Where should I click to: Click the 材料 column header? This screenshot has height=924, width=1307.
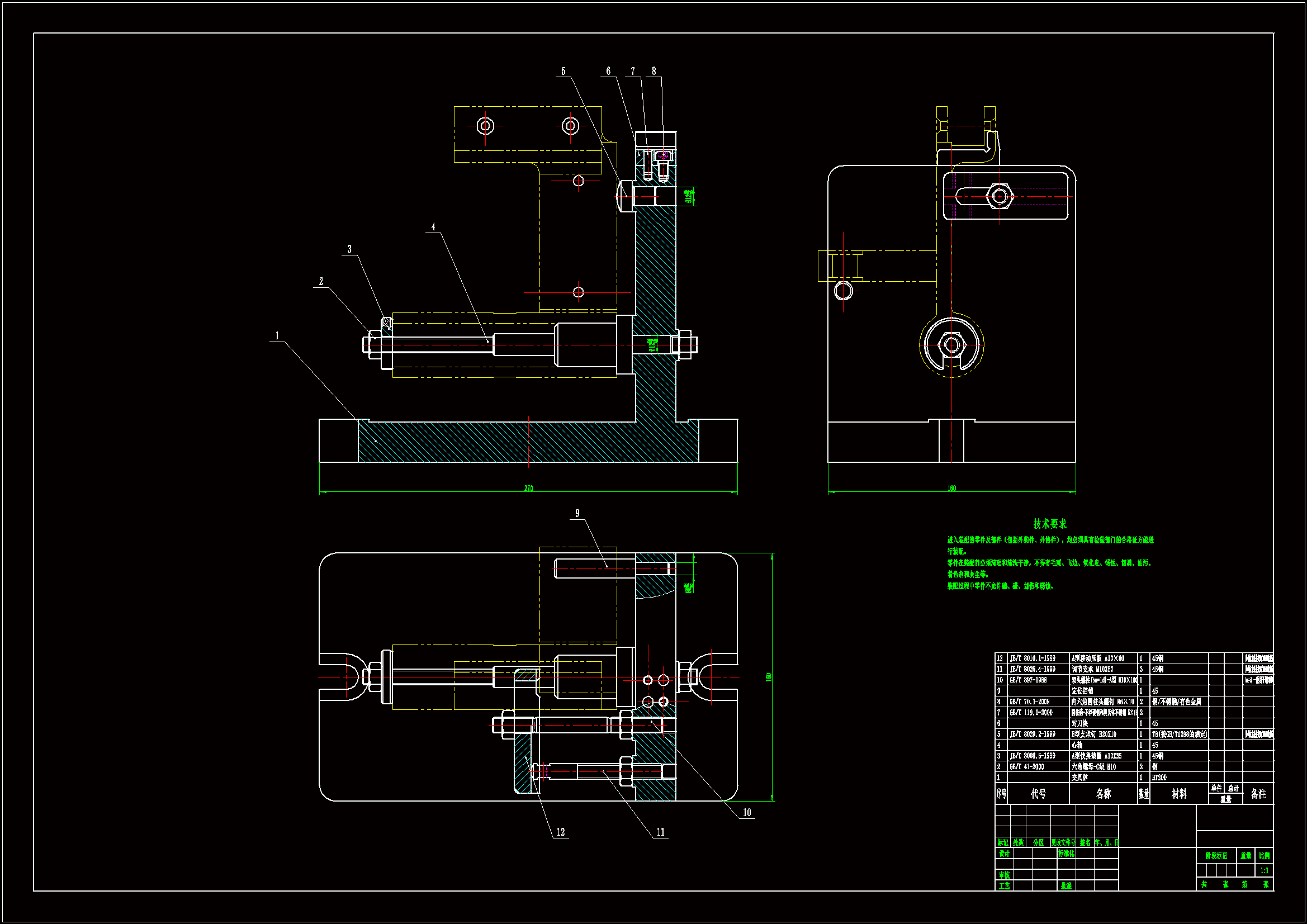point(1179,794)
